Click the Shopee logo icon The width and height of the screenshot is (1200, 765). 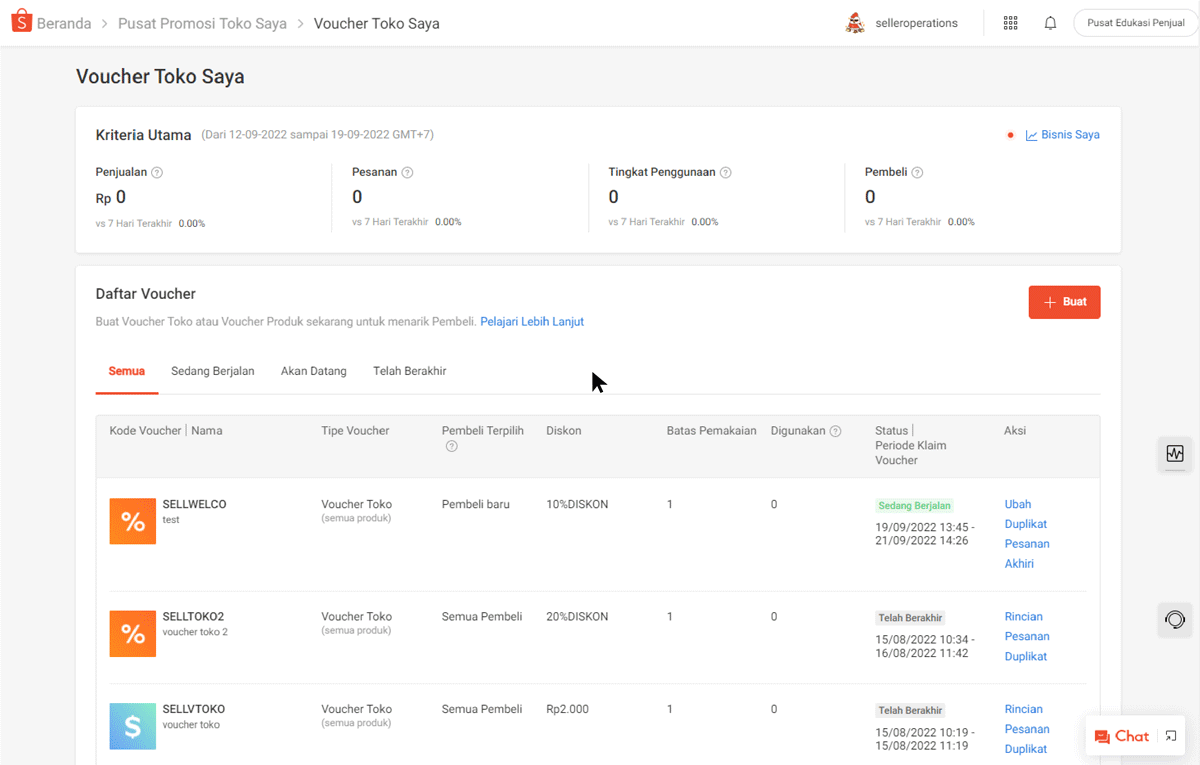[21, 23]
